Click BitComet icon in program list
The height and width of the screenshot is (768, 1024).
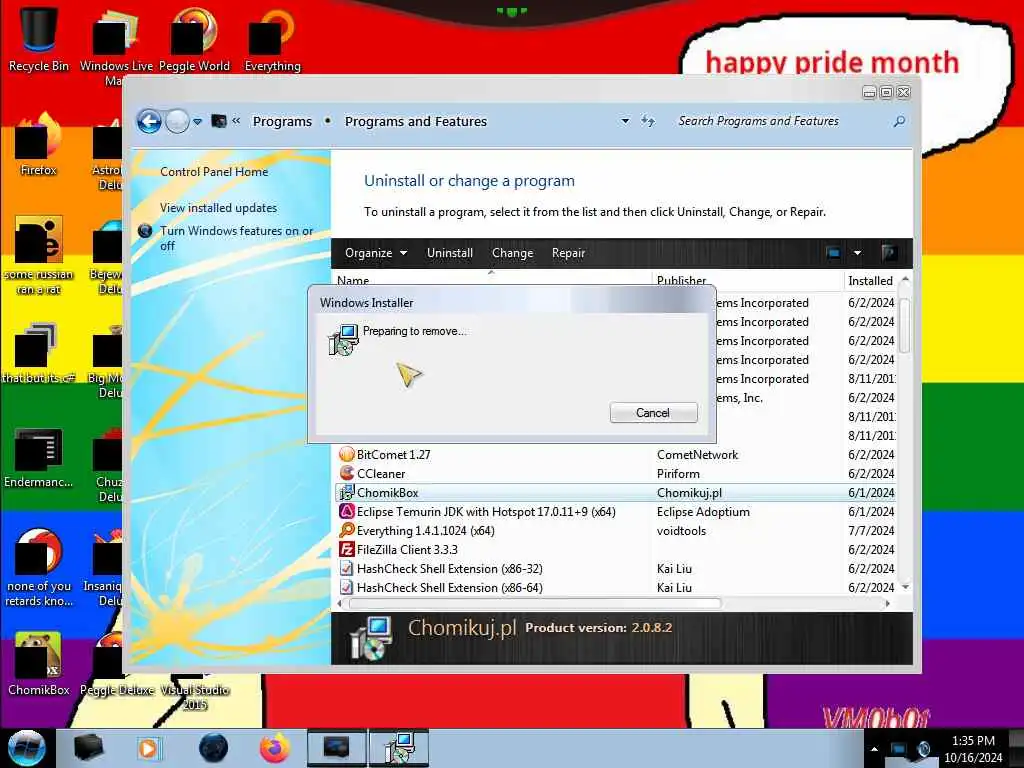coord(347,454)
